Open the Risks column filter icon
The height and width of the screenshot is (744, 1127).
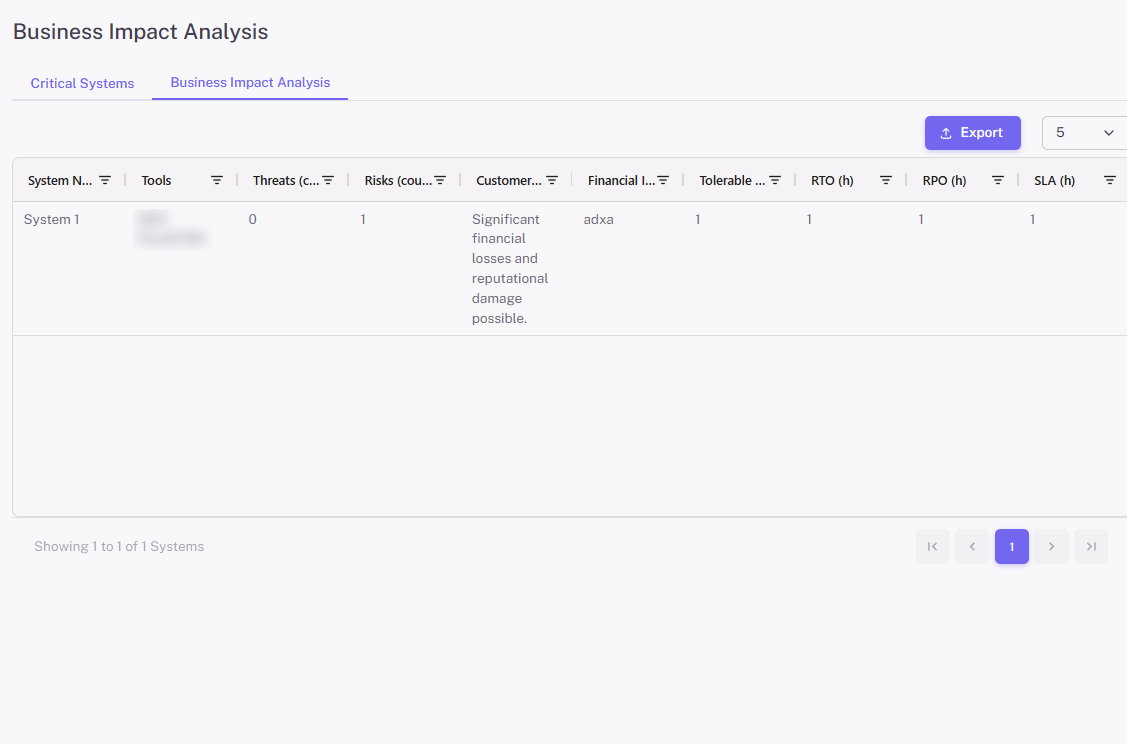(440, 181)
